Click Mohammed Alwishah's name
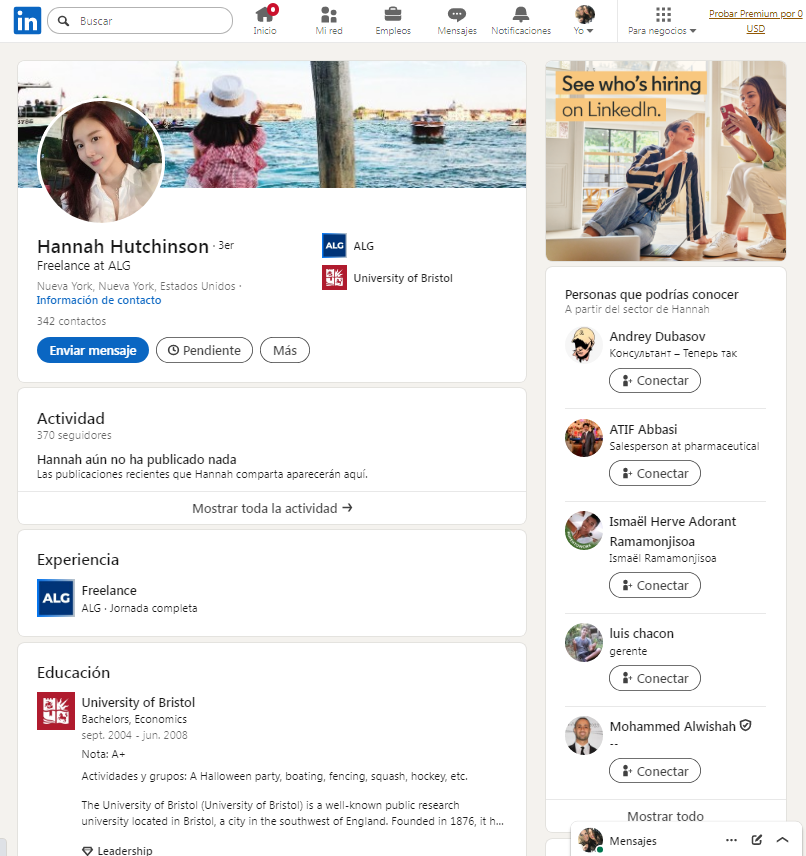Viewport: 806px width, 856px height. click(x=673, y=727)
